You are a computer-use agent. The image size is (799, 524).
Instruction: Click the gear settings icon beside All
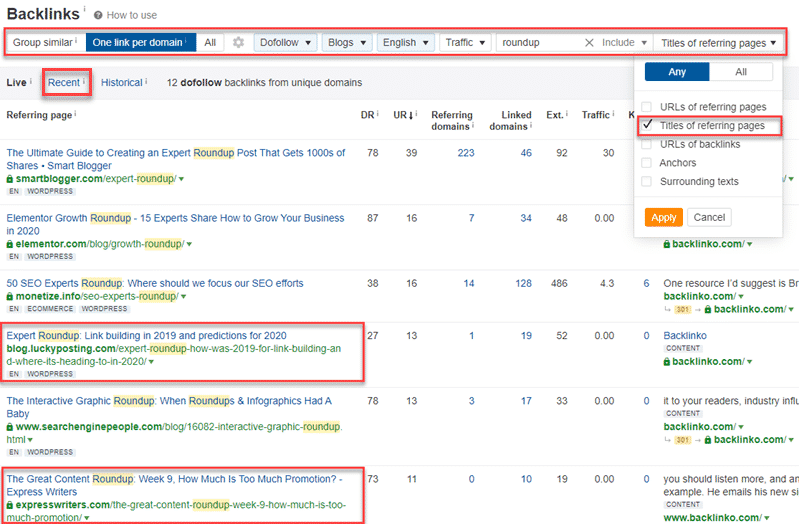238,43
